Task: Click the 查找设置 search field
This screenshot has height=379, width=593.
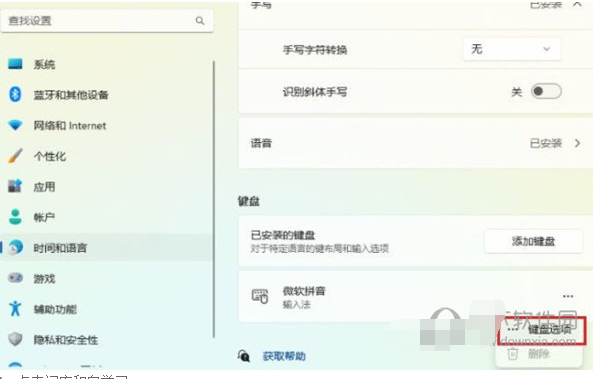Action: pos(107,20)
